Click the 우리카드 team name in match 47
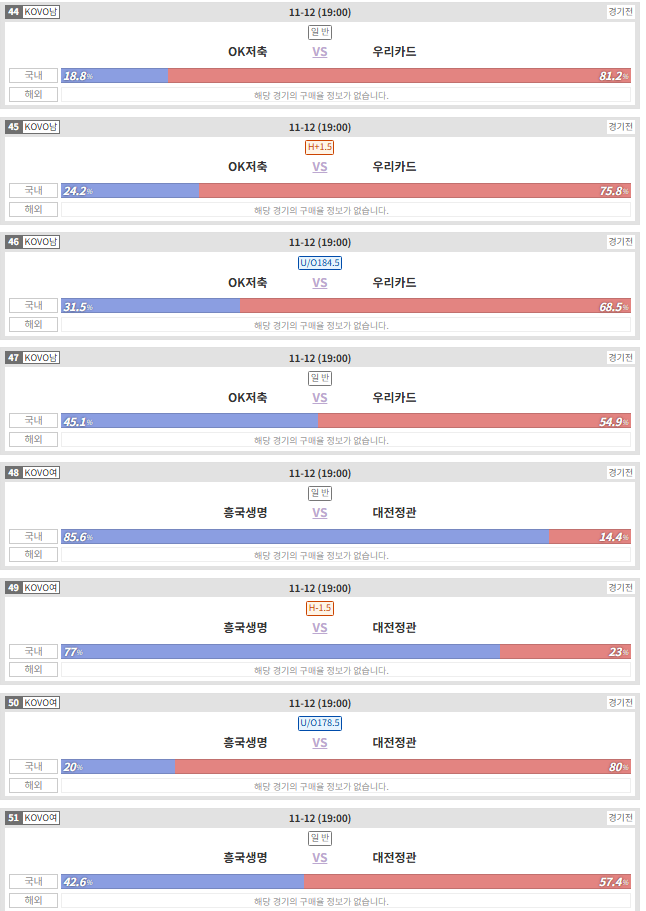646x911 pixels. pos(394,398)
